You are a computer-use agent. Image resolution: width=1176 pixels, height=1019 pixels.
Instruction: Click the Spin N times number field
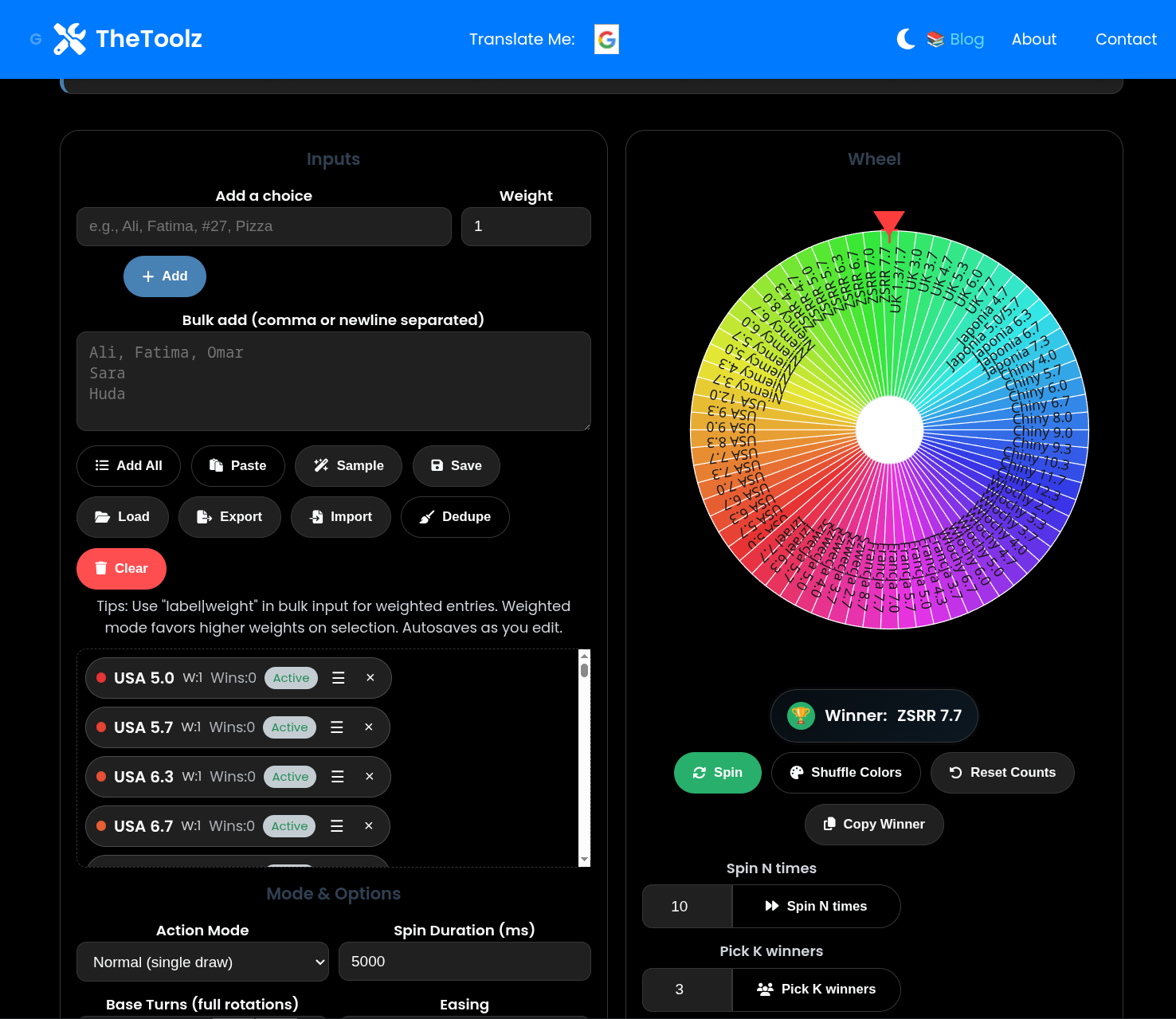point(687,907)
